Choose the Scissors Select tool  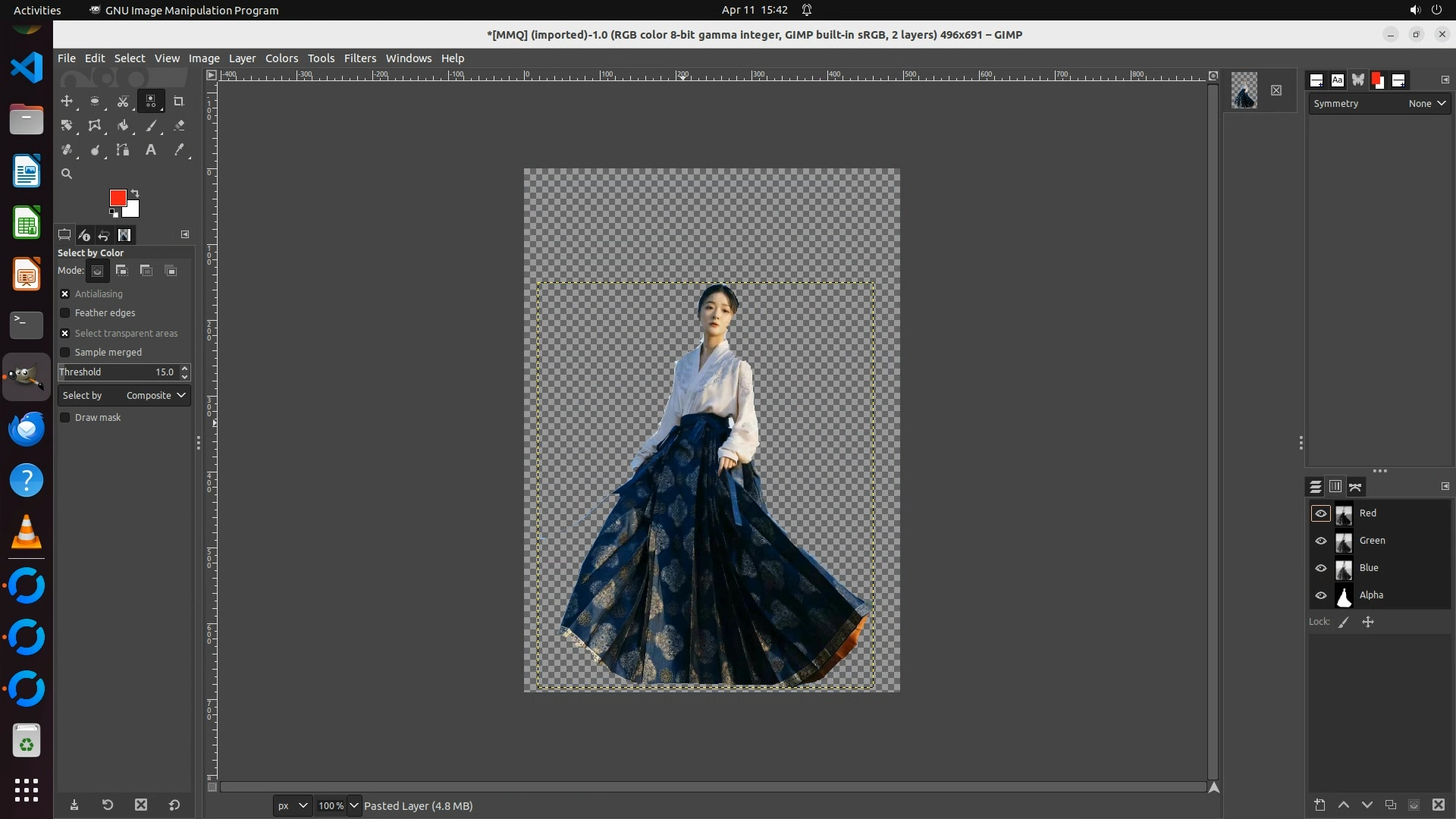(x=123, y=101)
